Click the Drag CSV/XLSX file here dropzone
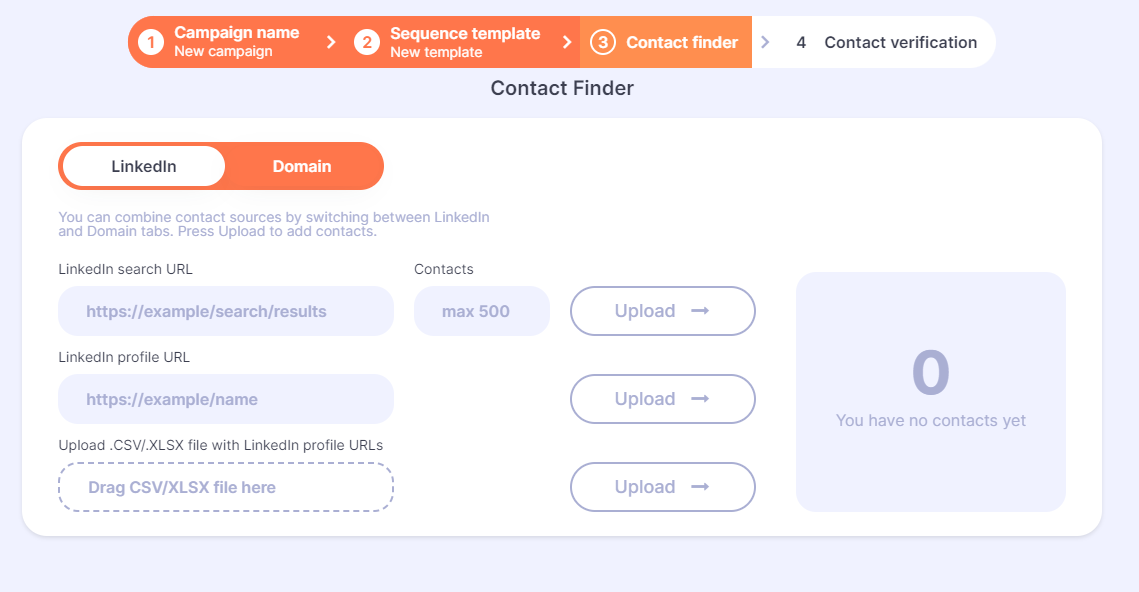Screen dimensions: 1139x592 pyautogui.click(x=226, y=487)
